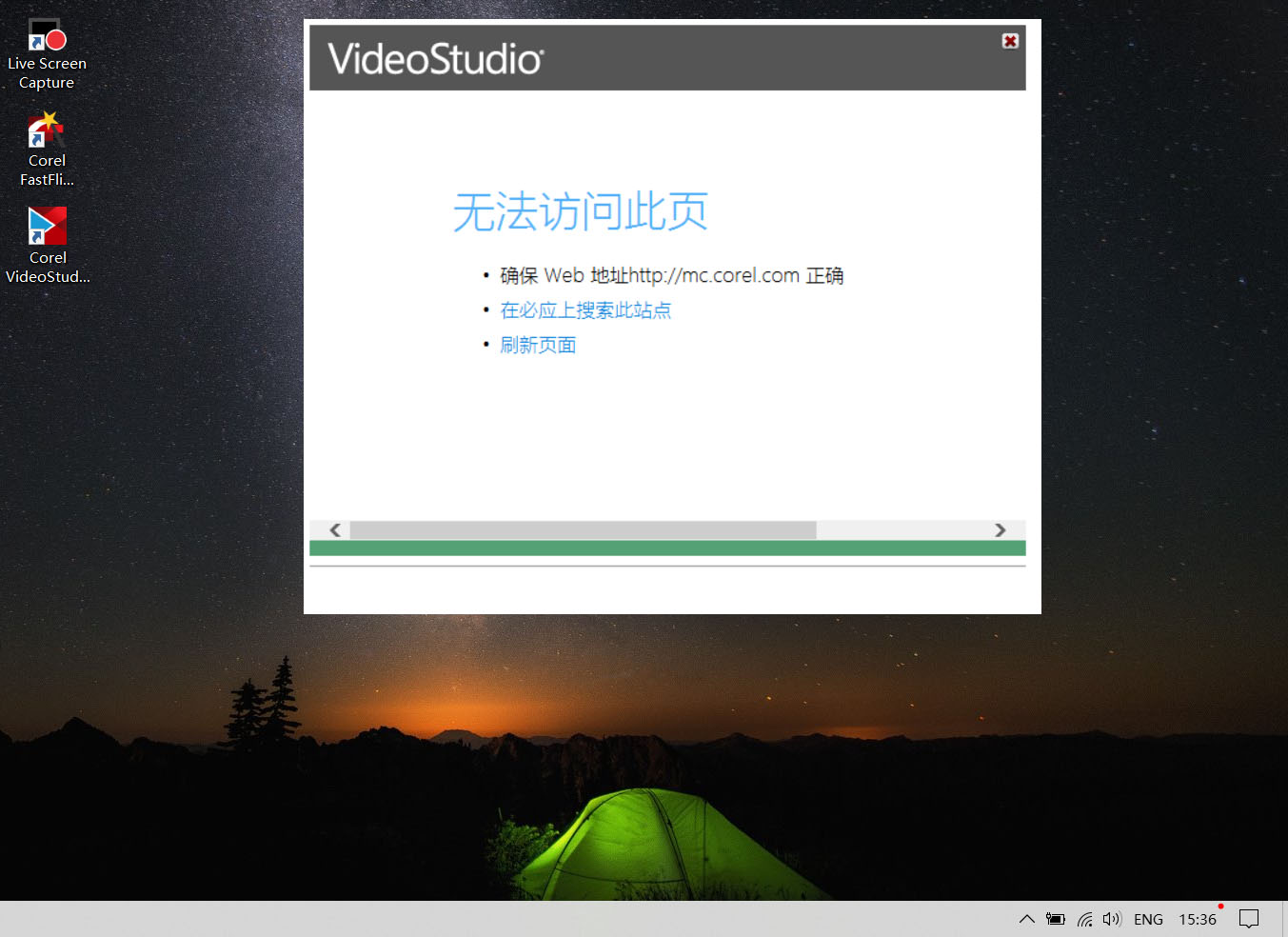Switch the ENG input language indicator
1288x937 pixels.
(x=1148, y=919)
